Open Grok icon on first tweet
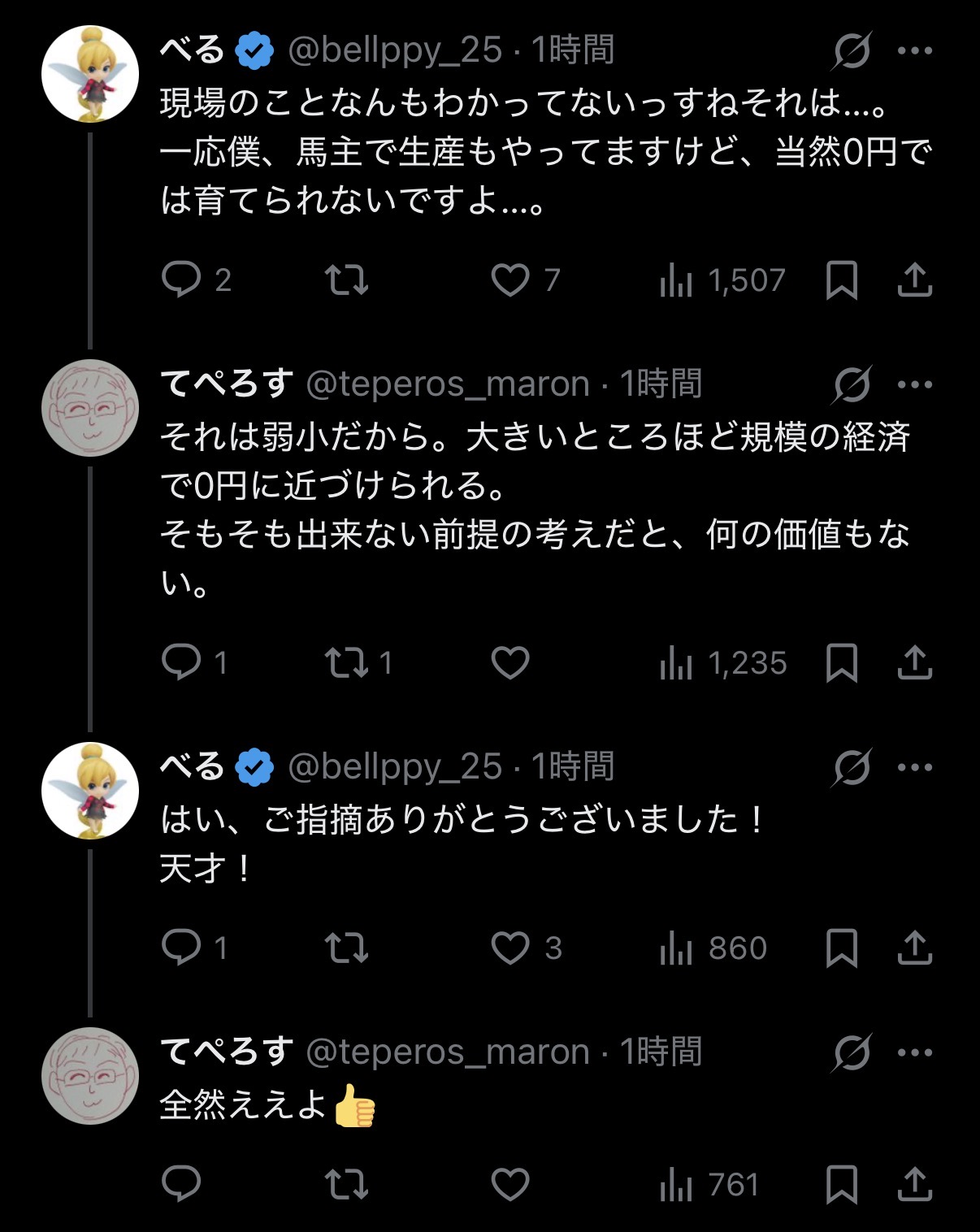980x1232 pixels. 852,50
